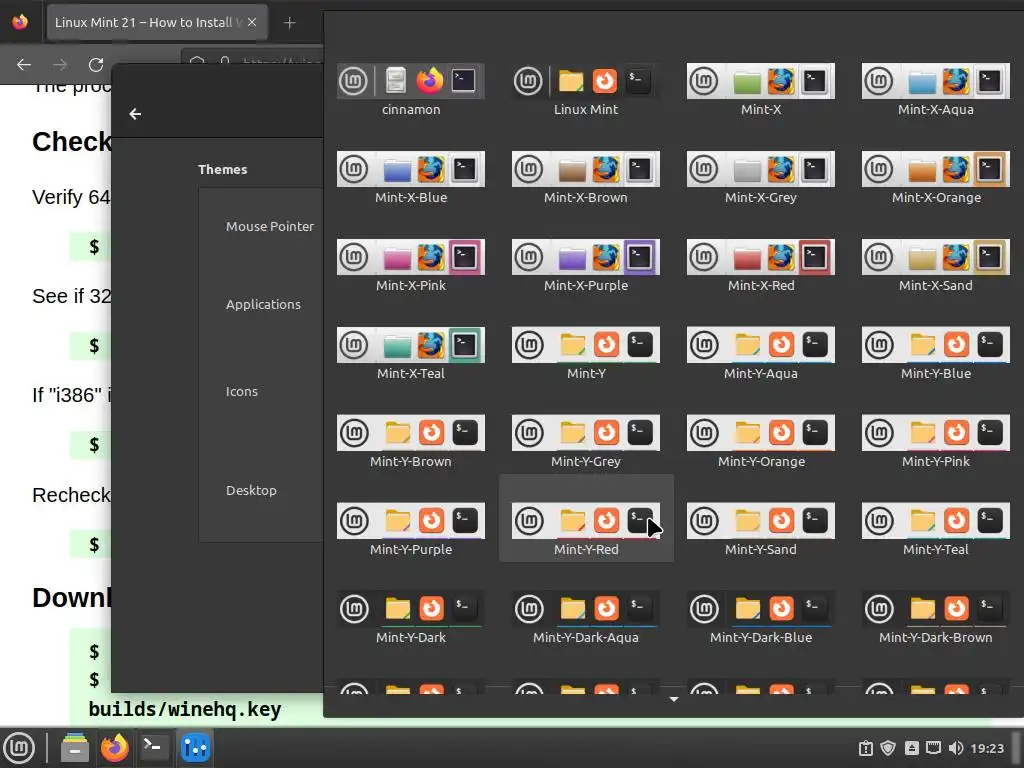Select the cinnamon theme thumbnail

(411, 82)
